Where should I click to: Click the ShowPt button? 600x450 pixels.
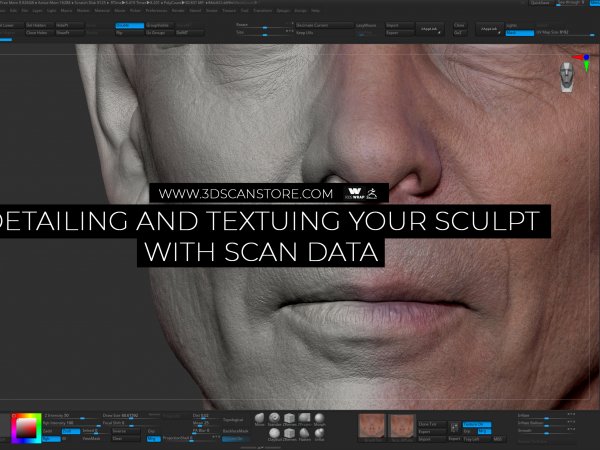[x=70, y=33]
